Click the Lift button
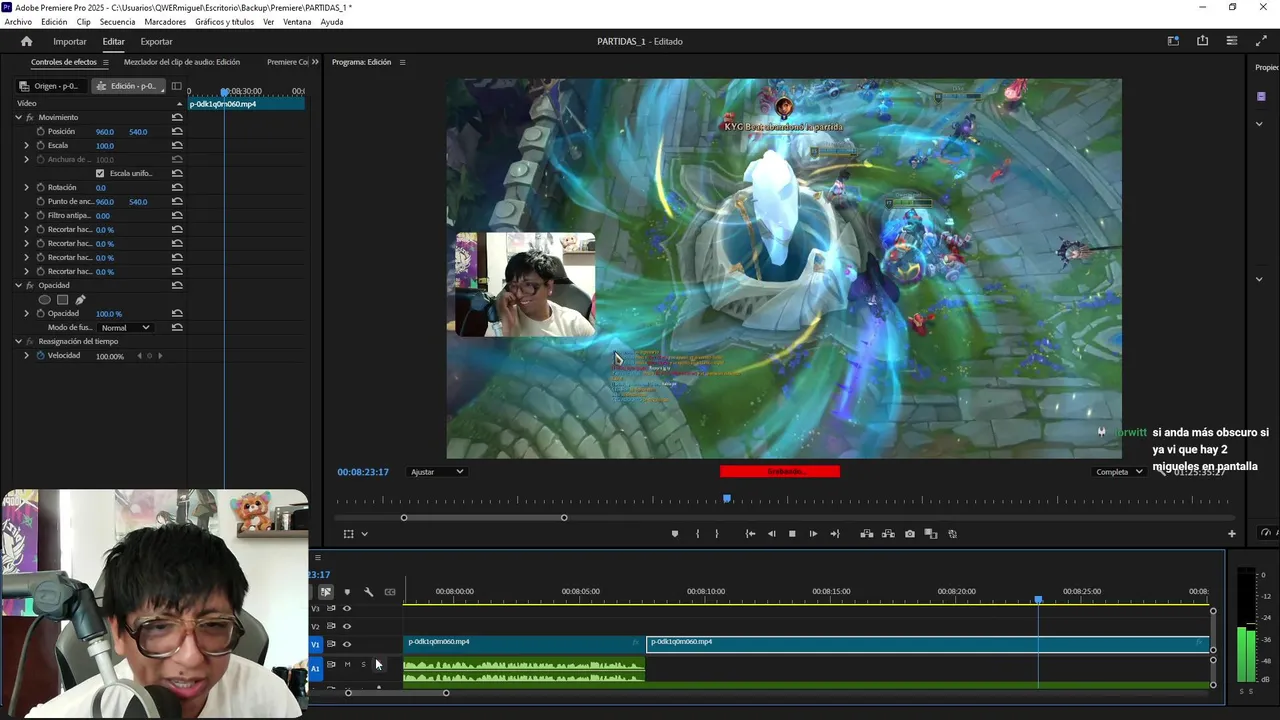The height and width of the screenshot is (720, 1280). (x=867, y=534)
